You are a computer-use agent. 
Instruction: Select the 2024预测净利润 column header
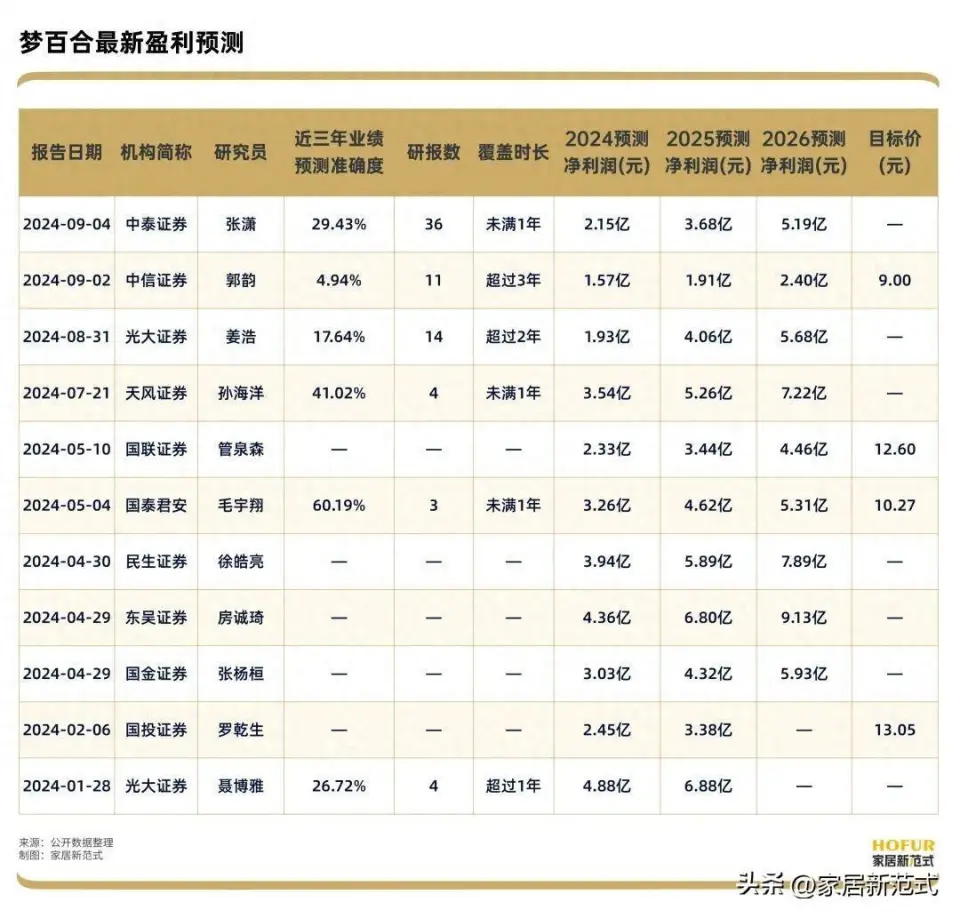[606, 152]
